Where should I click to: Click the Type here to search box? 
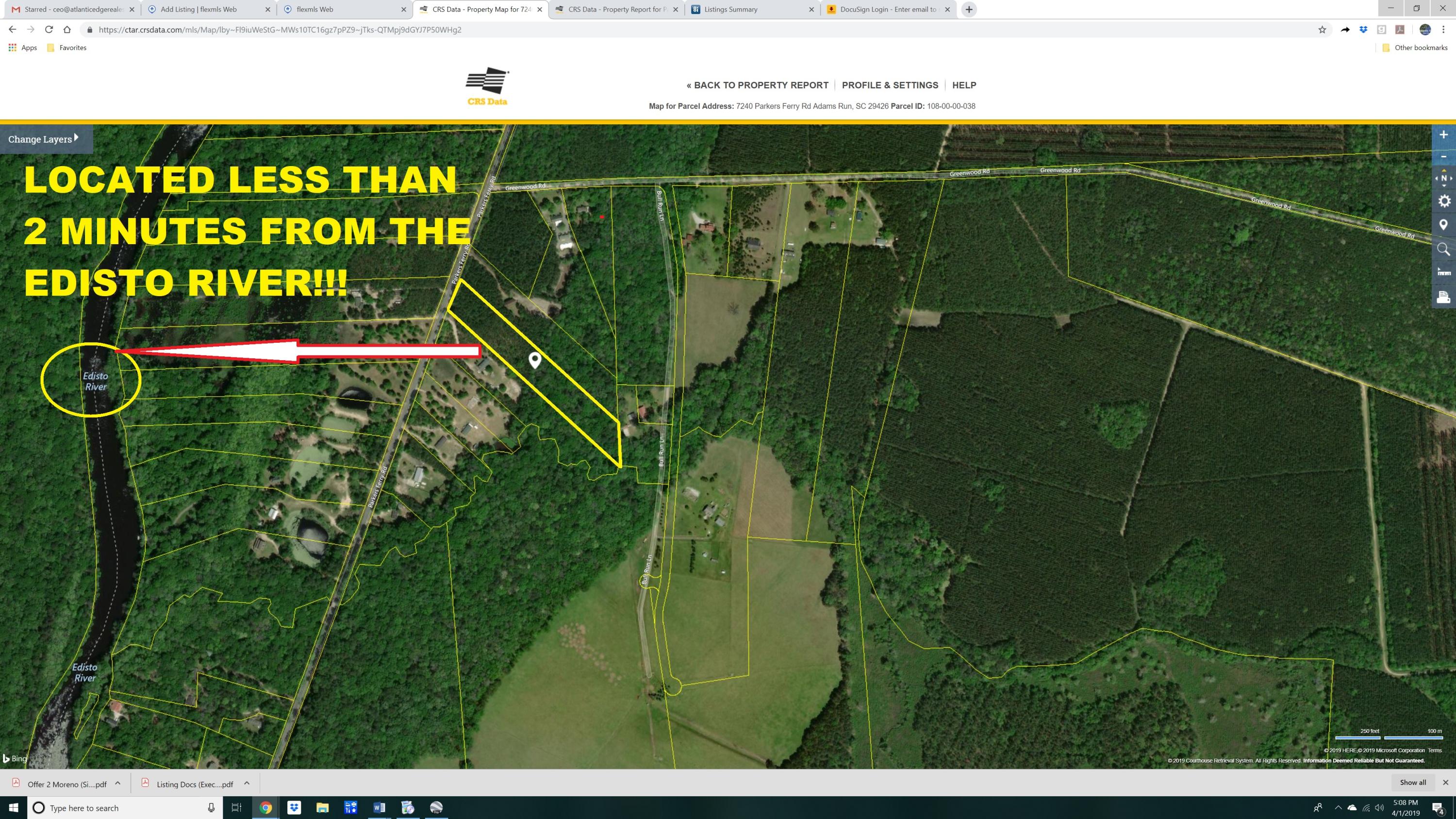click(124, 808)
